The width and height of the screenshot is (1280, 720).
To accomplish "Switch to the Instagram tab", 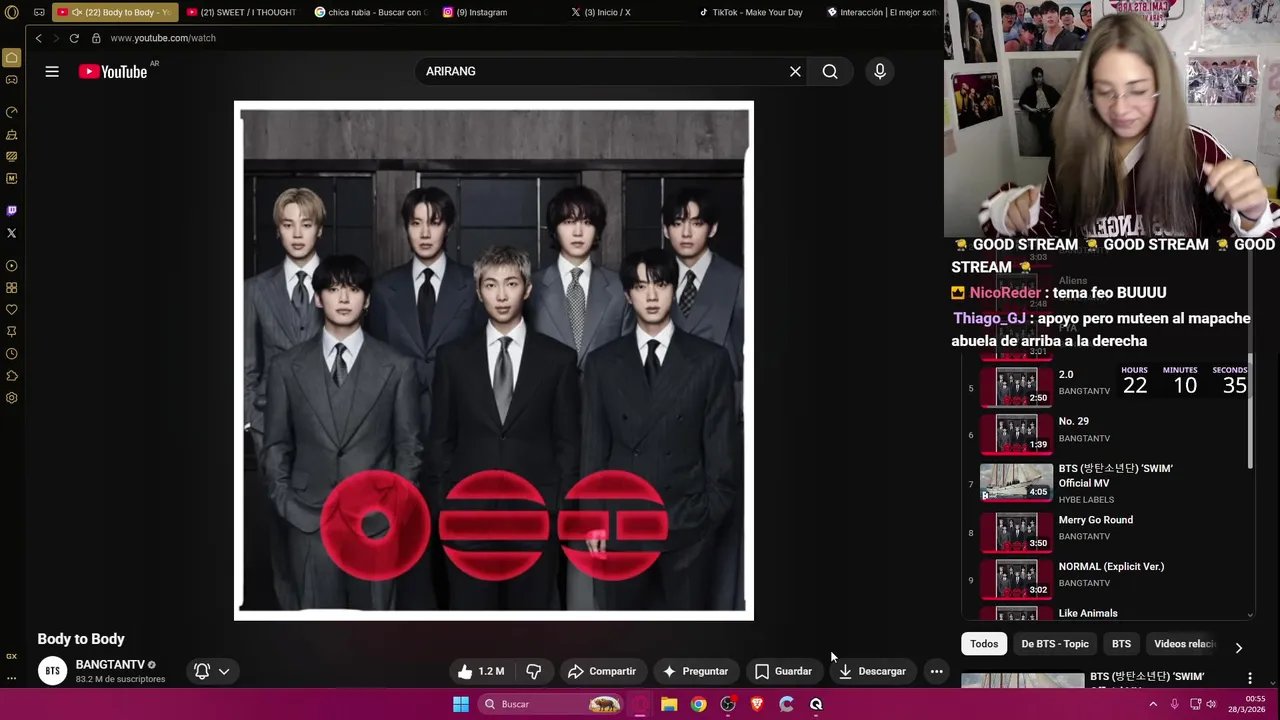I will click(x=499, y=12).
